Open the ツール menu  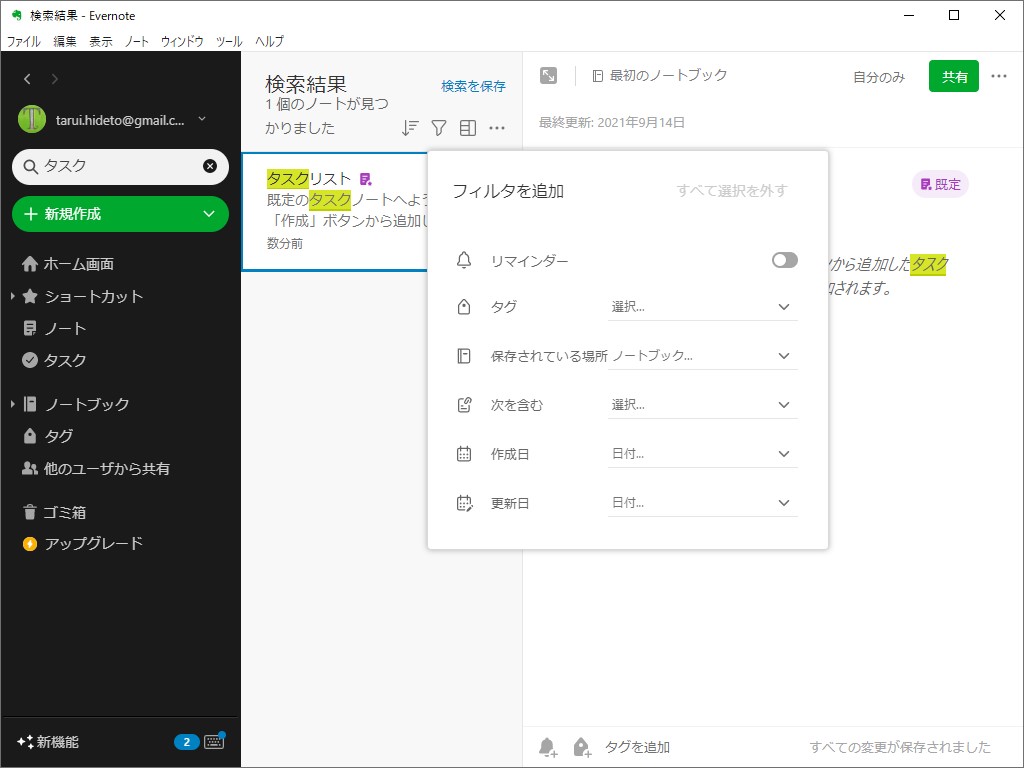tap(227, 42)
